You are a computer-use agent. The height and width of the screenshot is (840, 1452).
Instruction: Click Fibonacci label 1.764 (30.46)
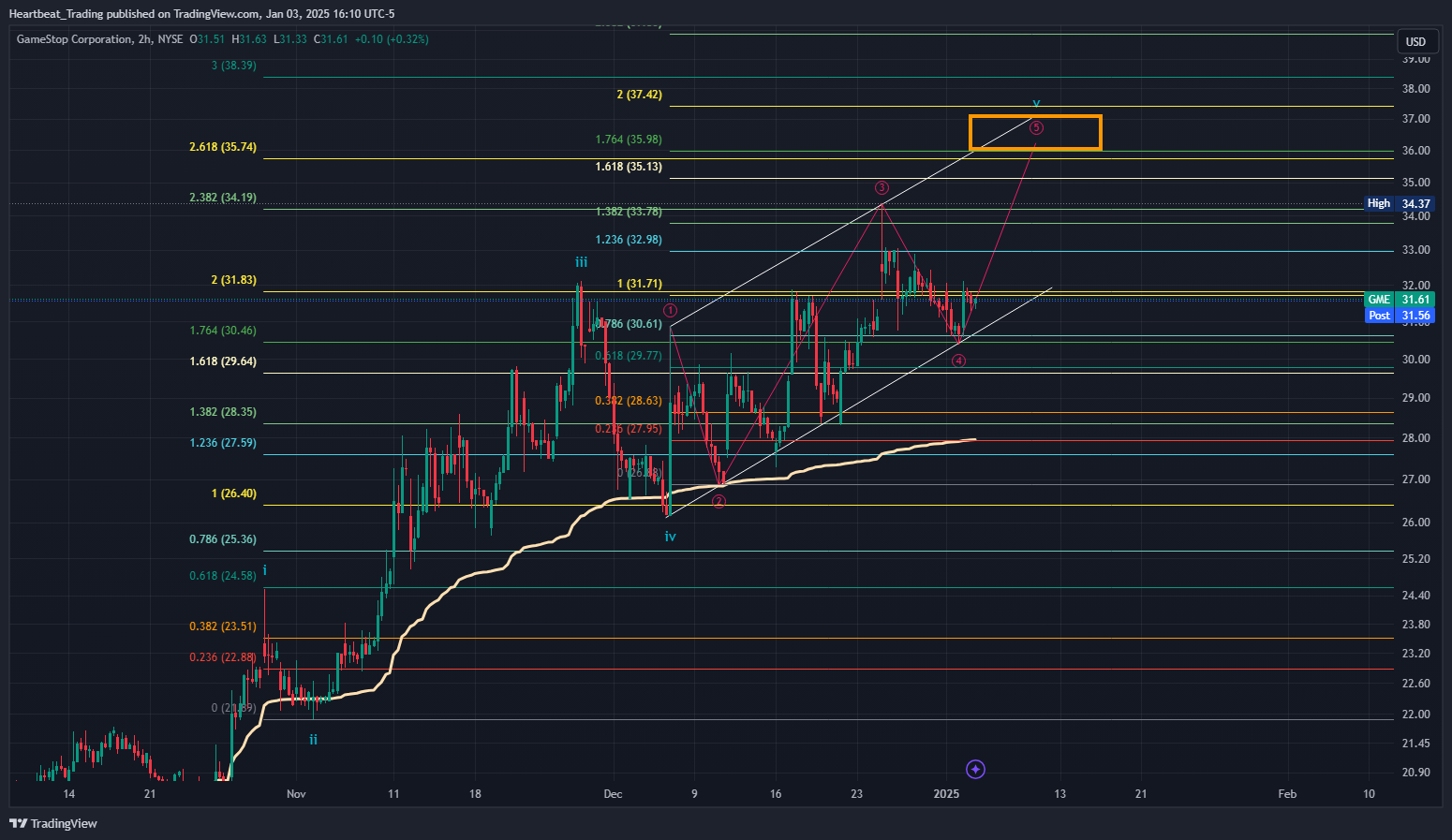point(223,331)
